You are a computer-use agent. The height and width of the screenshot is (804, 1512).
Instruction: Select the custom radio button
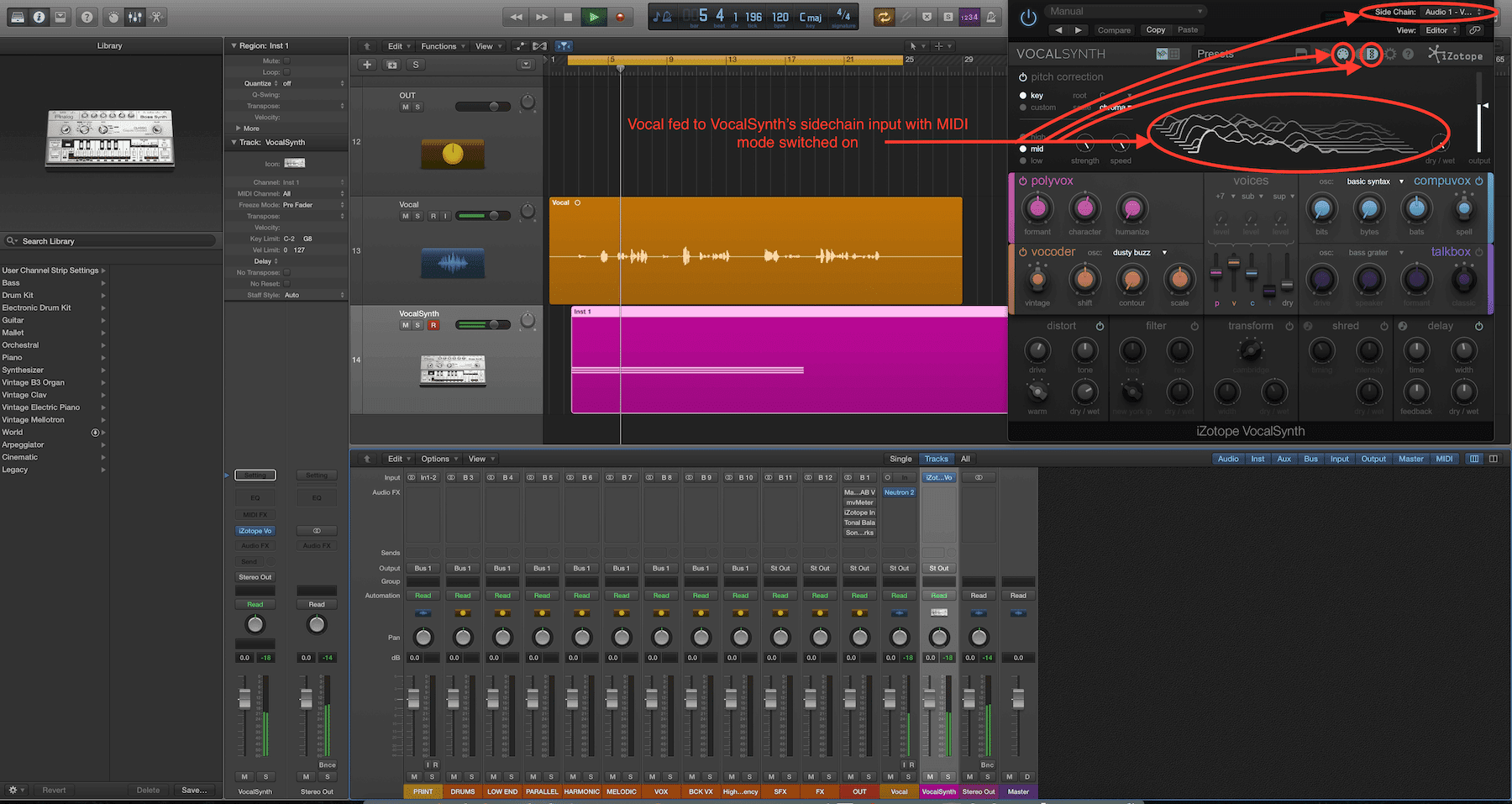[x=1023, y=108]
